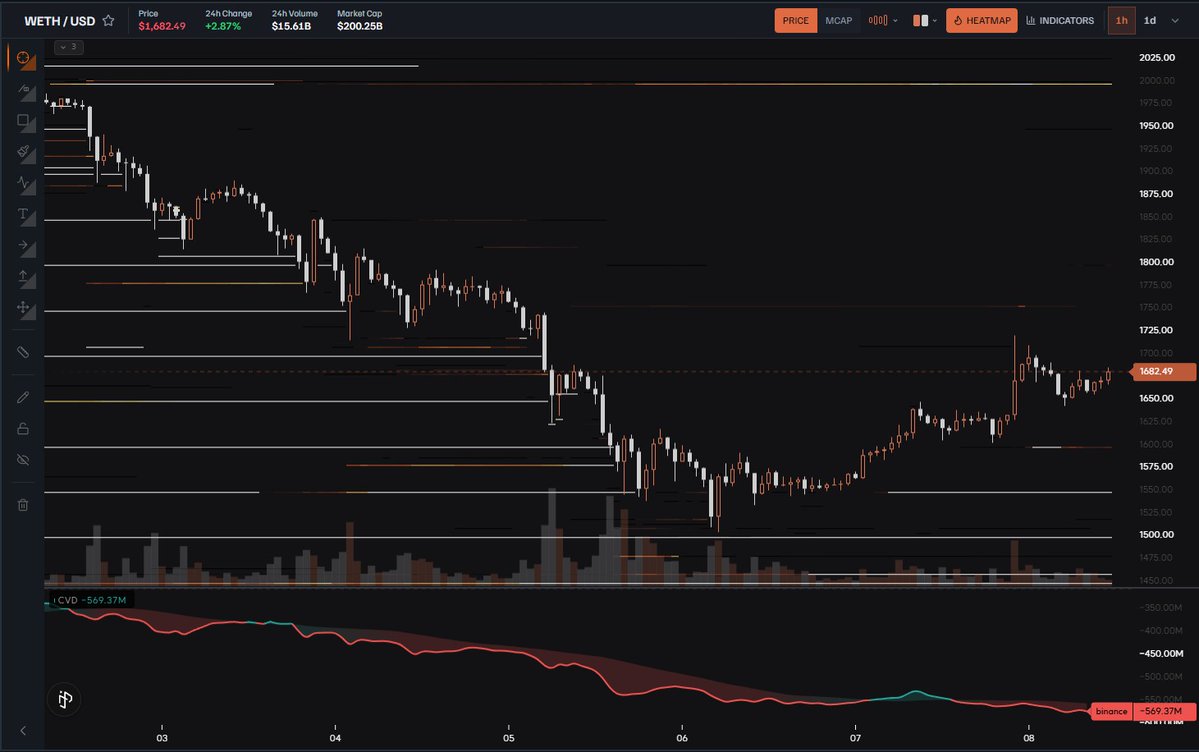Toggle the HEATMAP overlay button
The width and height of the screenshot is (1199, 752).
click(981, 21)
